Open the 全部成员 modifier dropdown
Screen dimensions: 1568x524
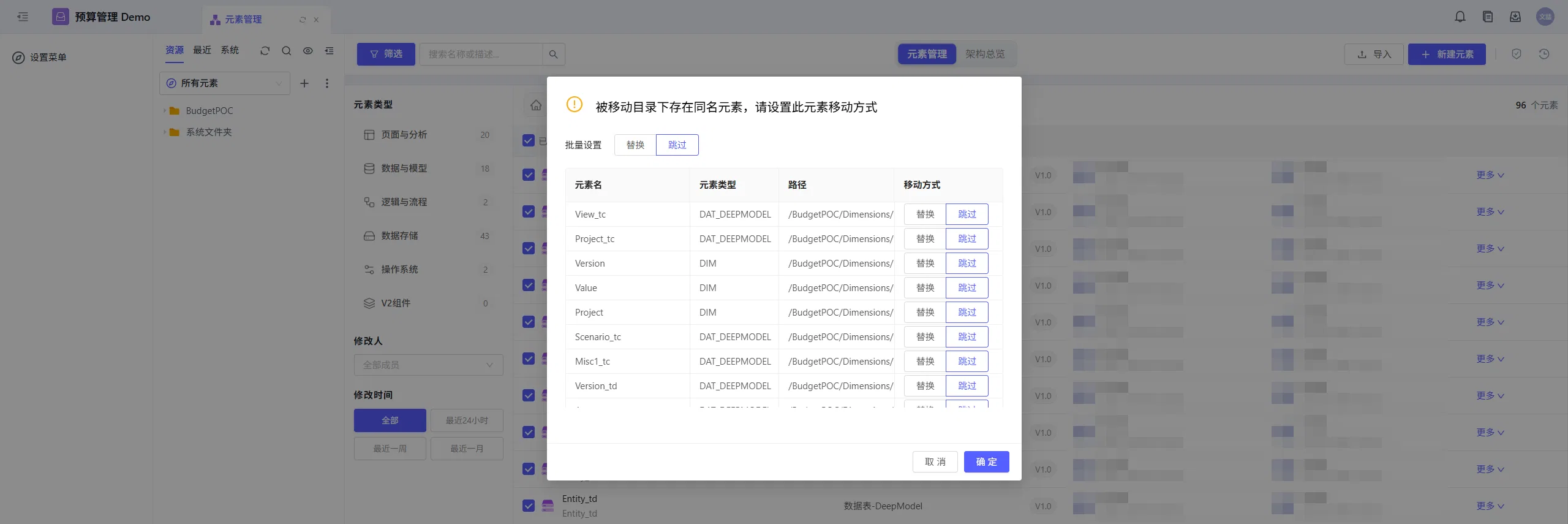point(428,365)
